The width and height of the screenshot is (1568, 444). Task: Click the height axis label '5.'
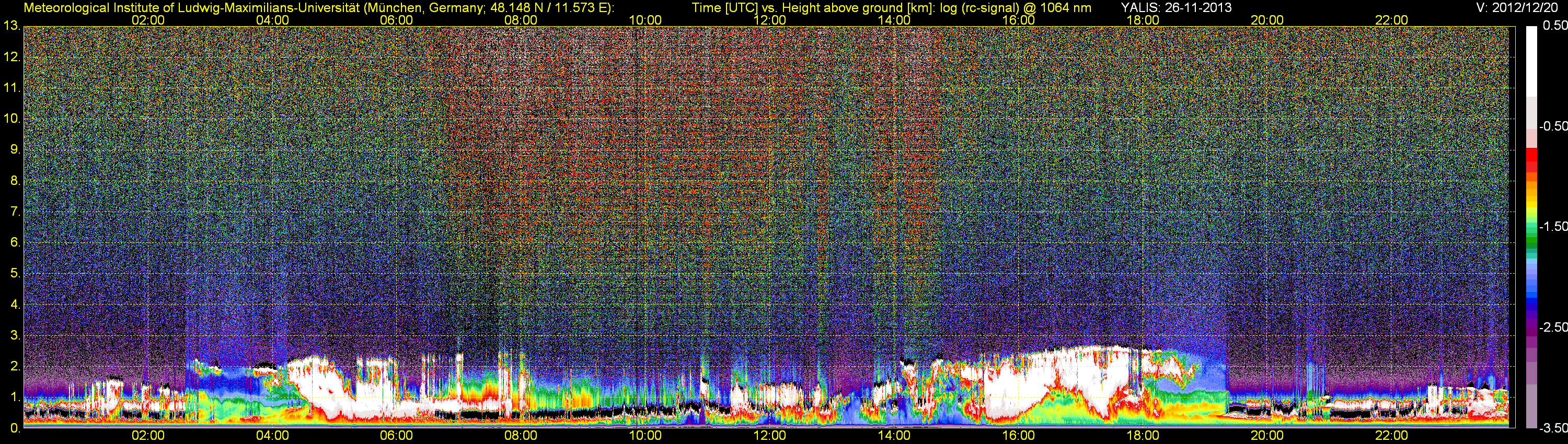point(15,273)
